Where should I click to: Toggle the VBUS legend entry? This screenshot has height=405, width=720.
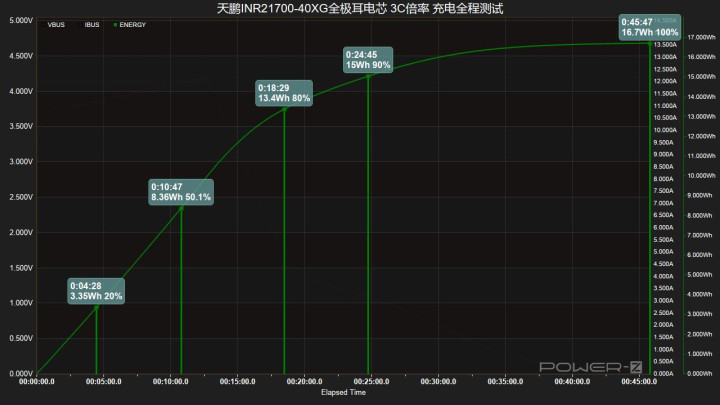(x=53, y=25)
